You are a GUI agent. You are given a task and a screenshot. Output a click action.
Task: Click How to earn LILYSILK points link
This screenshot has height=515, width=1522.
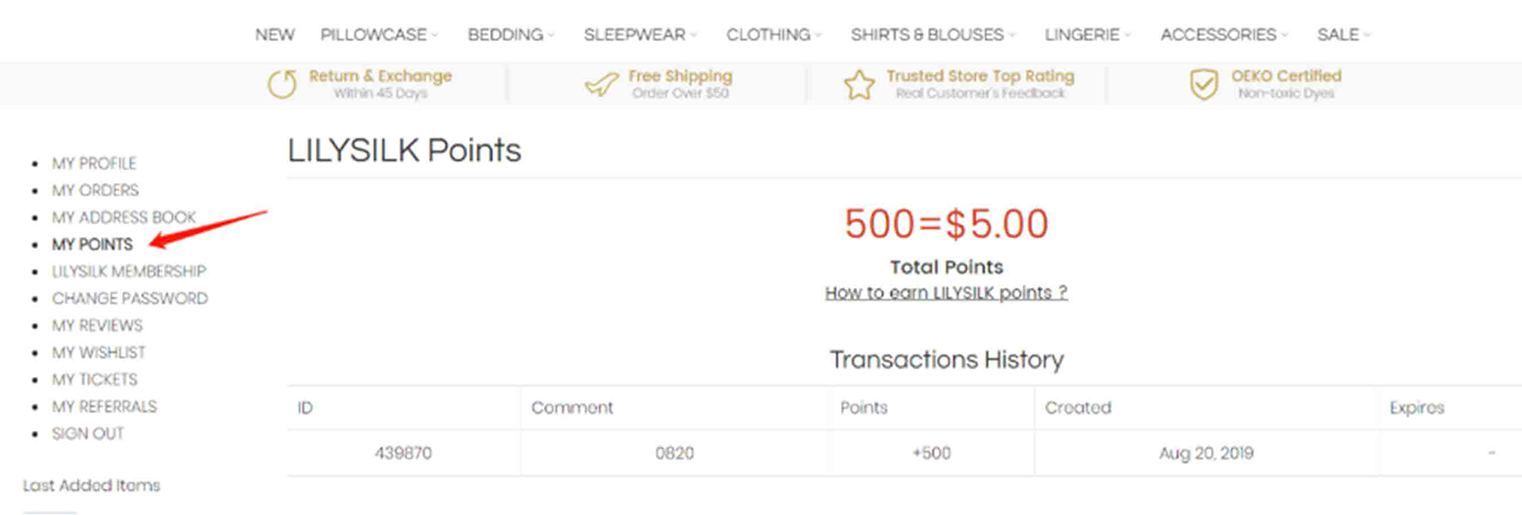click(x=946, y=293)
